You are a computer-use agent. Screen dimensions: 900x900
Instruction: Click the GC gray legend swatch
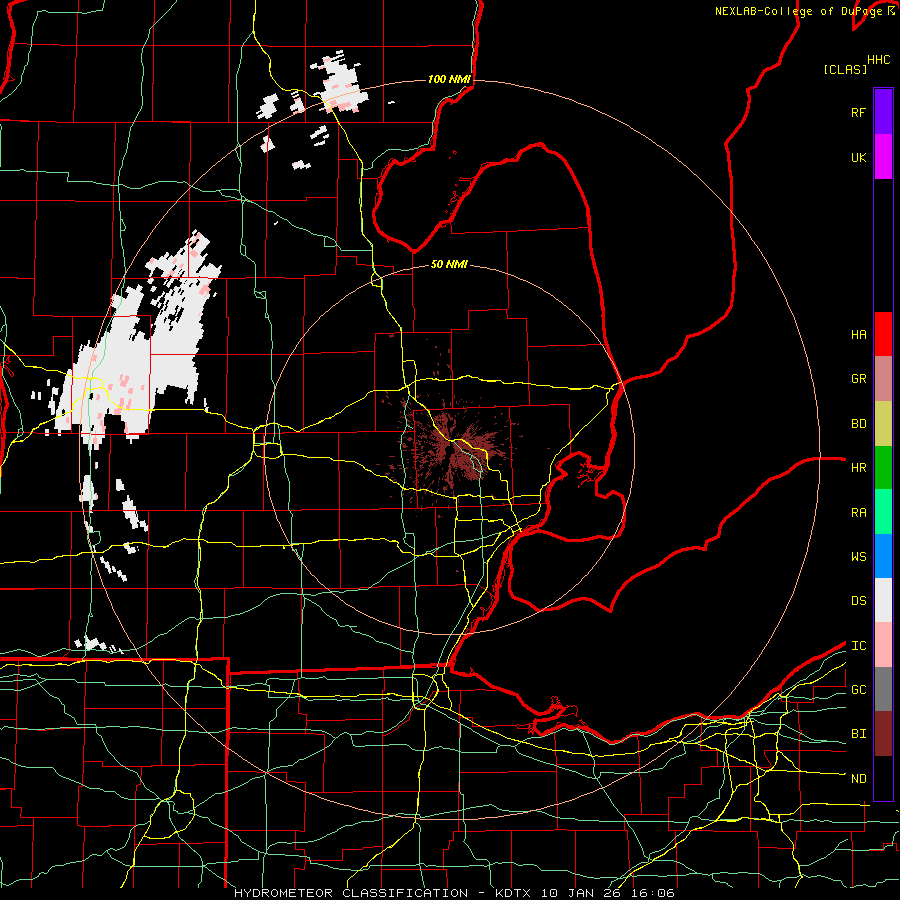[x=883, y=689]
